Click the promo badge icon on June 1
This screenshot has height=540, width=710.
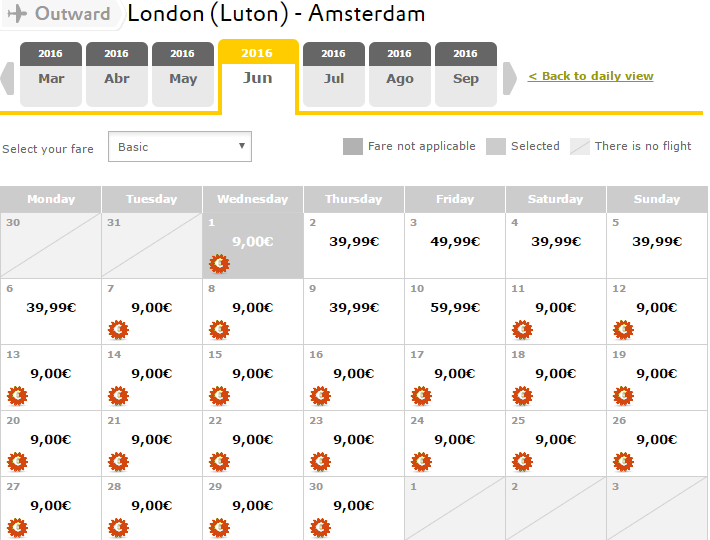point(219,264)
